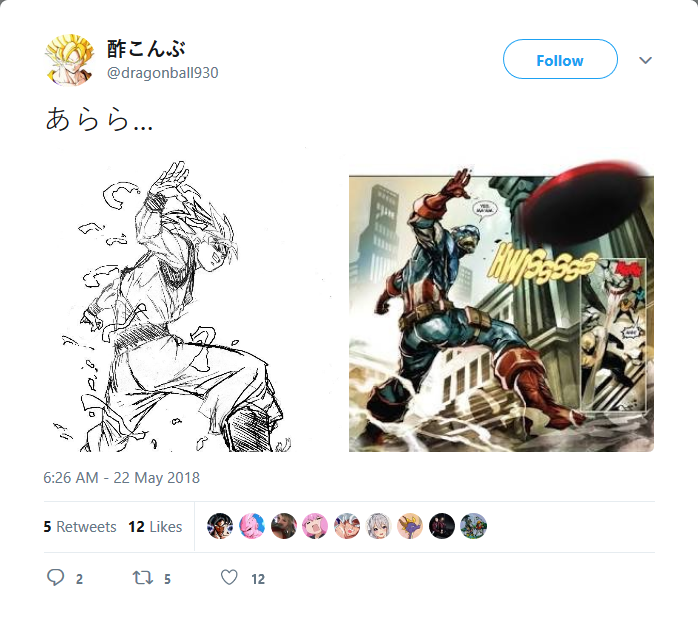The width and height of the screenshot is (698, 619).
Task: Follow the @dragonball930 account
Action: click(x=560, y=59)
